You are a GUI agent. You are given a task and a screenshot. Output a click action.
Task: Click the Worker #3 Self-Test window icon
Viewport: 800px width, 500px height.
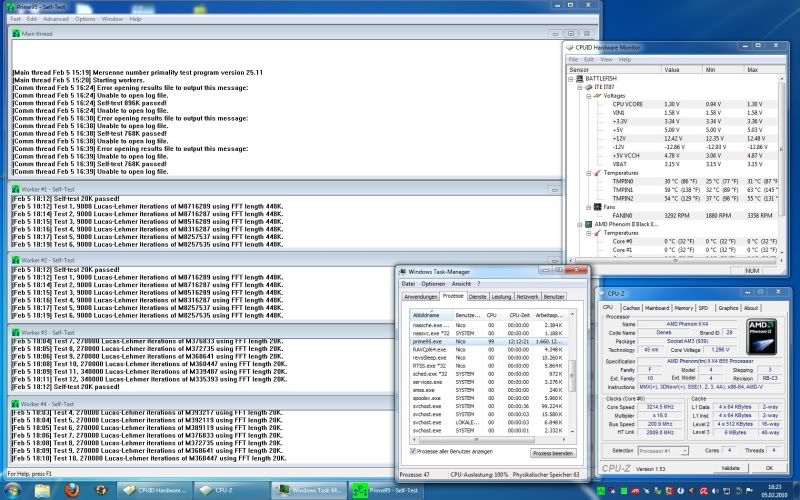click(16, 333)
